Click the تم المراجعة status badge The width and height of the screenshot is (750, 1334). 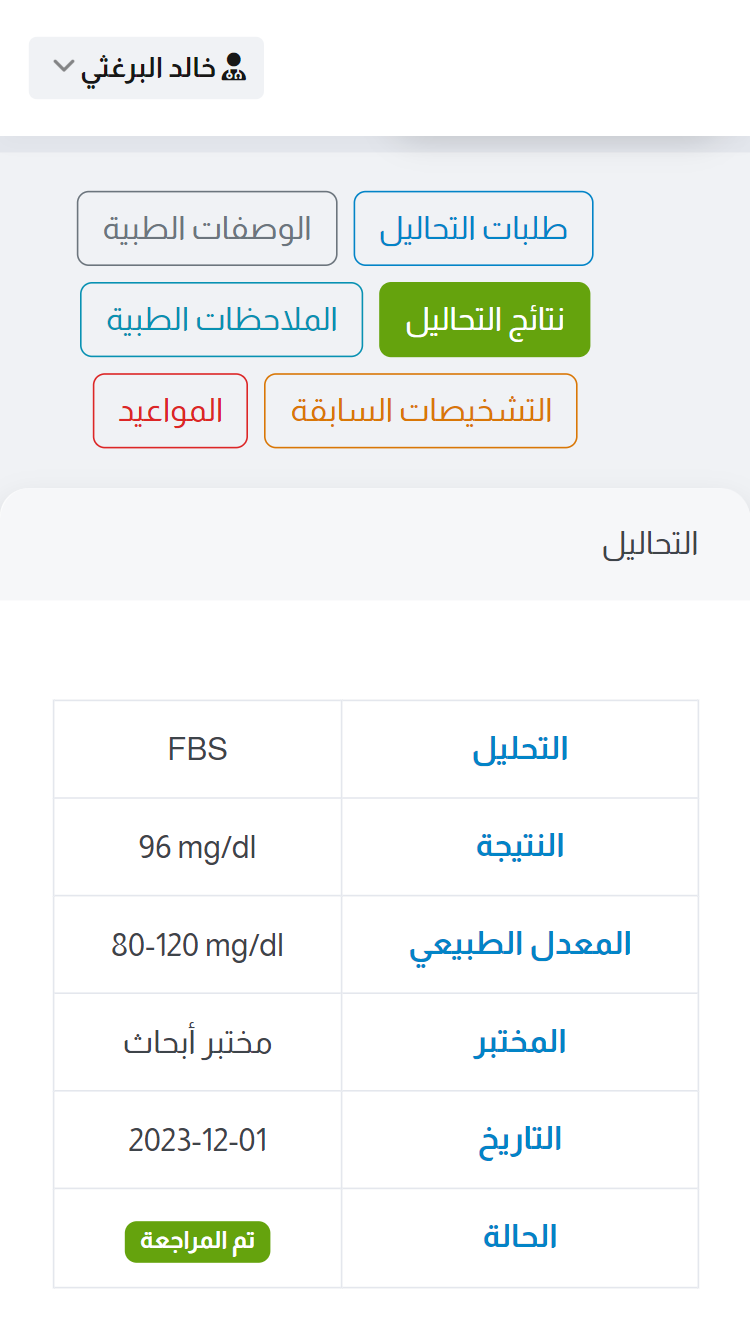[x=197, y=1242]
